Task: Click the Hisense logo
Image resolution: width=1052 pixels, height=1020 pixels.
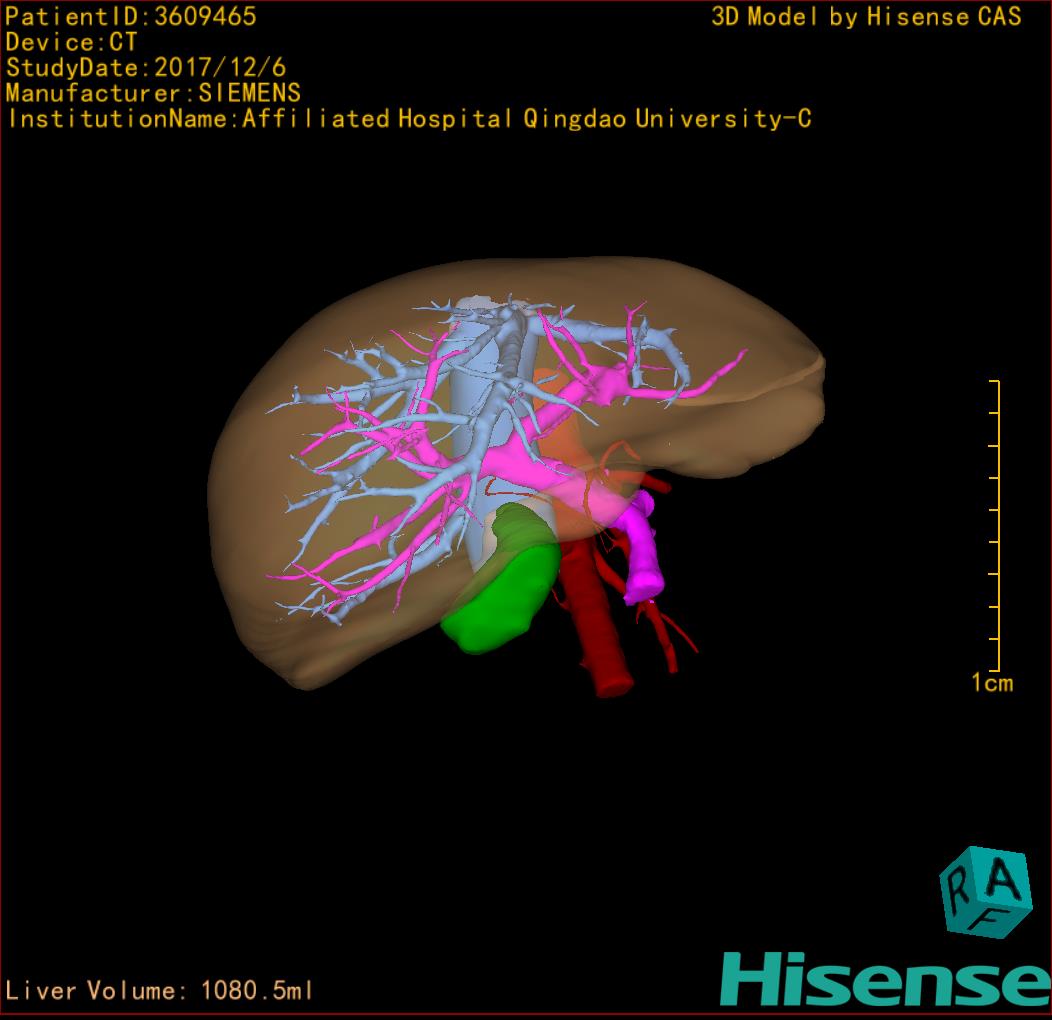Action: 886,980
